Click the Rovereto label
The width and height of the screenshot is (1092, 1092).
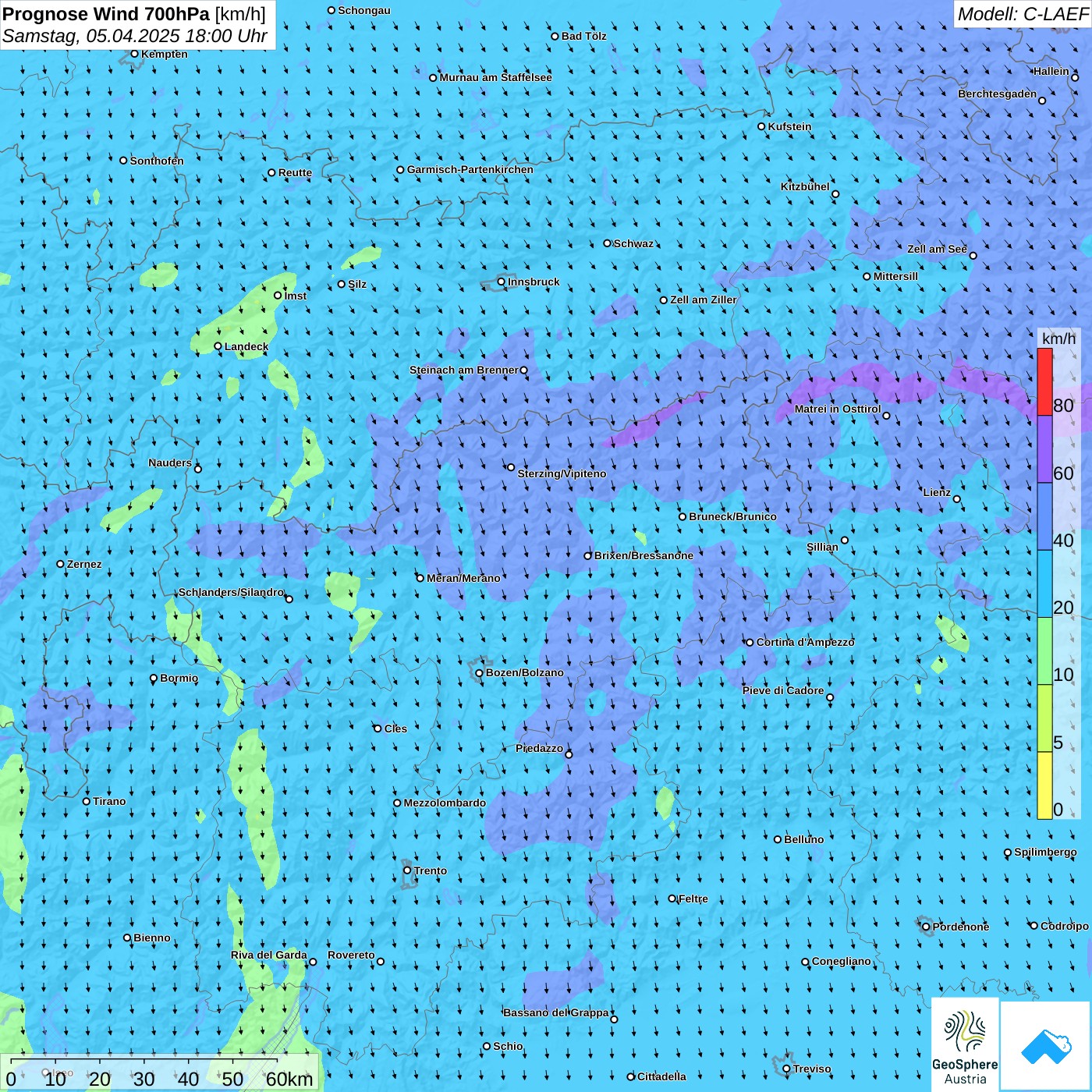pos(351,955)
